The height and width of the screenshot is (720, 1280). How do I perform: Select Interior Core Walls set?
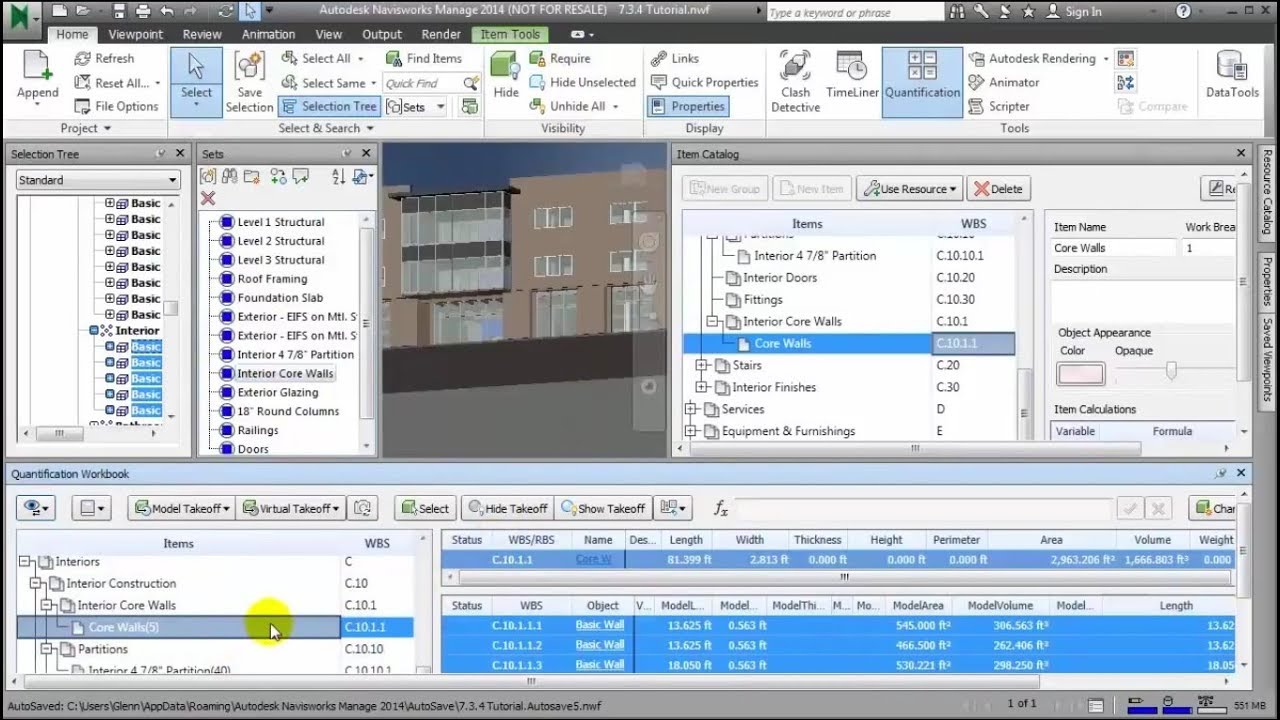pos(285,374)
